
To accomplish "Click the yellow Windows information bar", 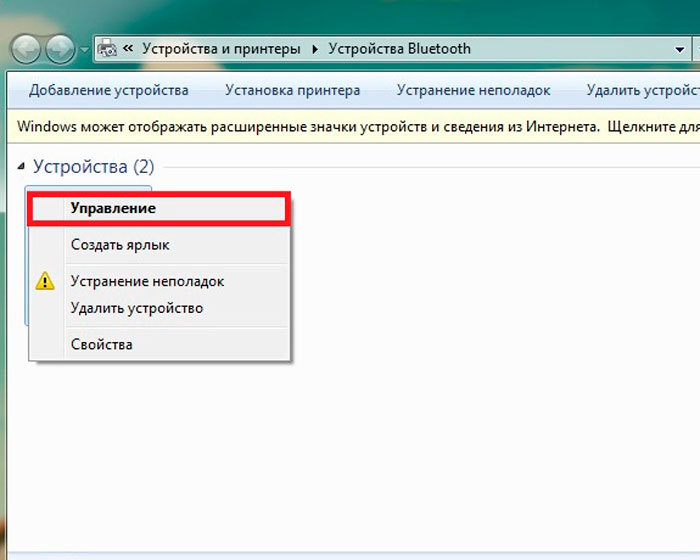I will pyautogui.click(x=350, y=127).
